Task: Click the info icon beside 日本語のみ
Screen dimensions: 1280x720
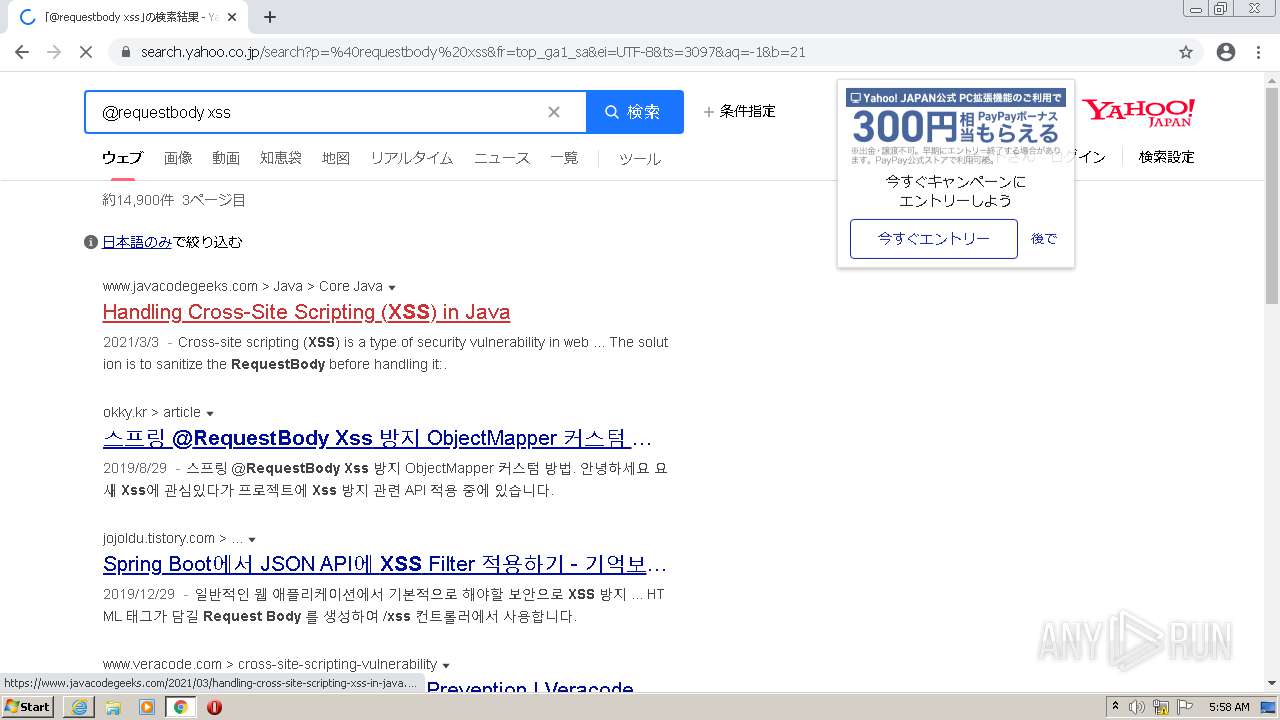Action: (x=91, y=242)
